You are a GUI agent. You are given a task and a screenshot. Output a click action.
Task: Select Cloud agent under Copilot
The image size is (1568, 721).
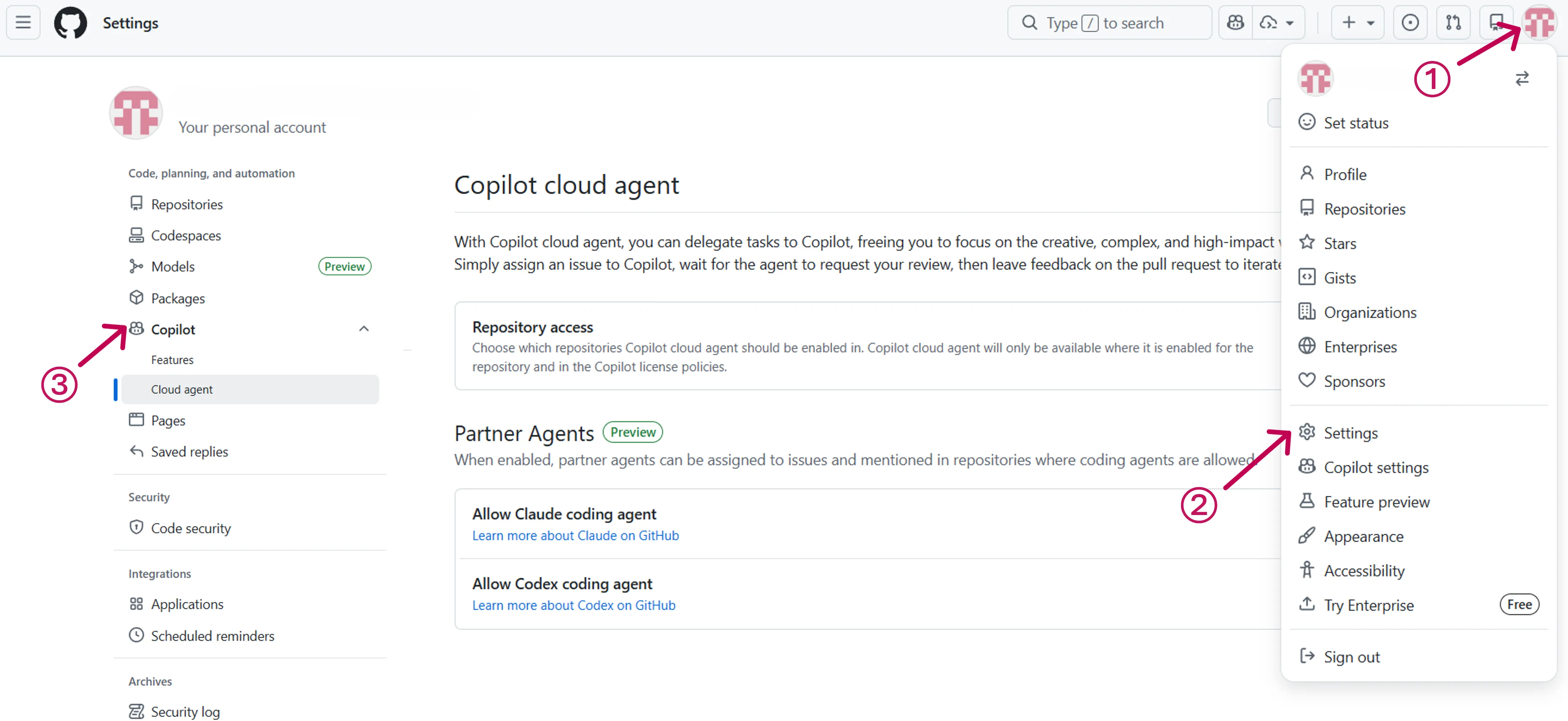[250, 390]
